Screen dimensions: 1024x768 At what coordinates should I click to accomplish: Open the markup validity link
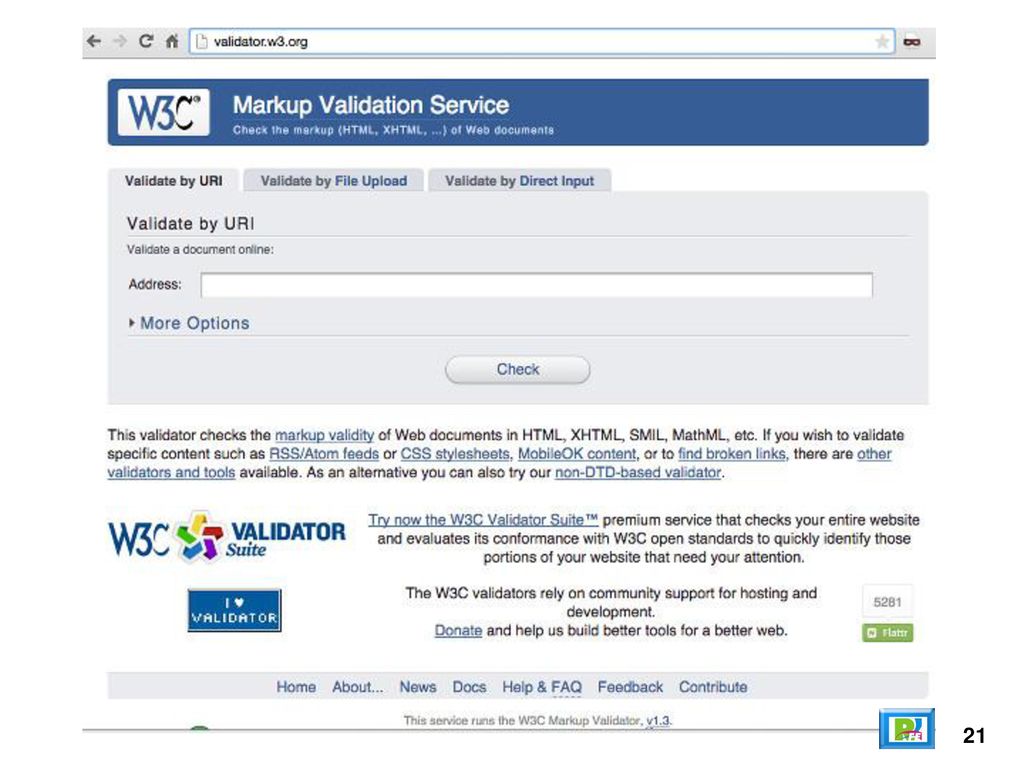pyautogui.click(x=325, y=435)
